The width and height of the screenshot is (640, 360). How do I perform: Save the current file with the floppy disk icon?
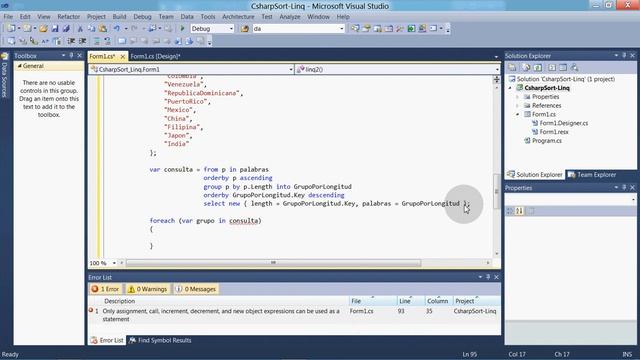point(55,29)
